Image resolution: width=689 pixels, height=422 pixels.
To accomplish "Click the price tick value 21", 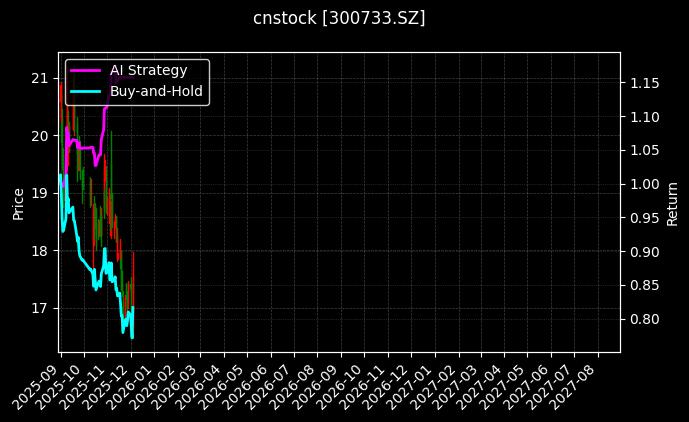I will [39, 78].
